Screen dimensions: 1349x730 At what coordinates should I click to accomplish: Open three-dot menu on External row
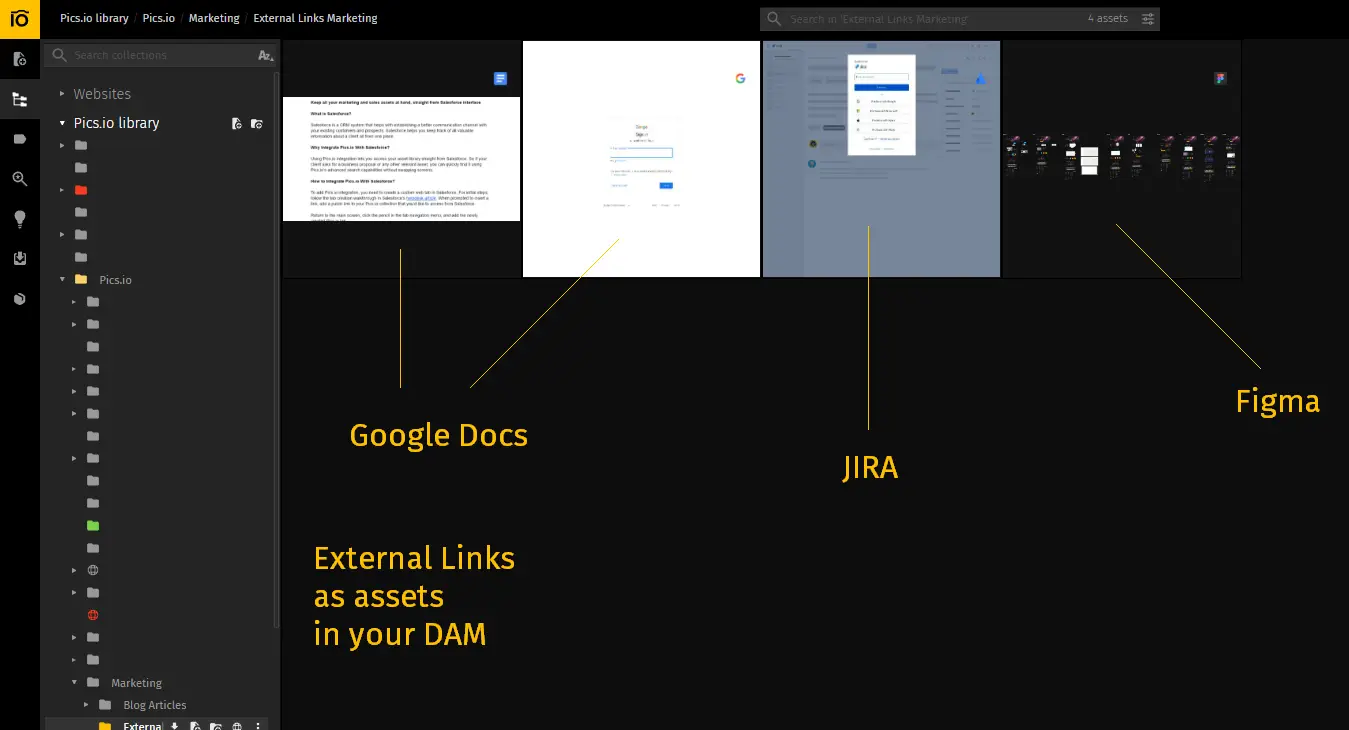(258, 726)
